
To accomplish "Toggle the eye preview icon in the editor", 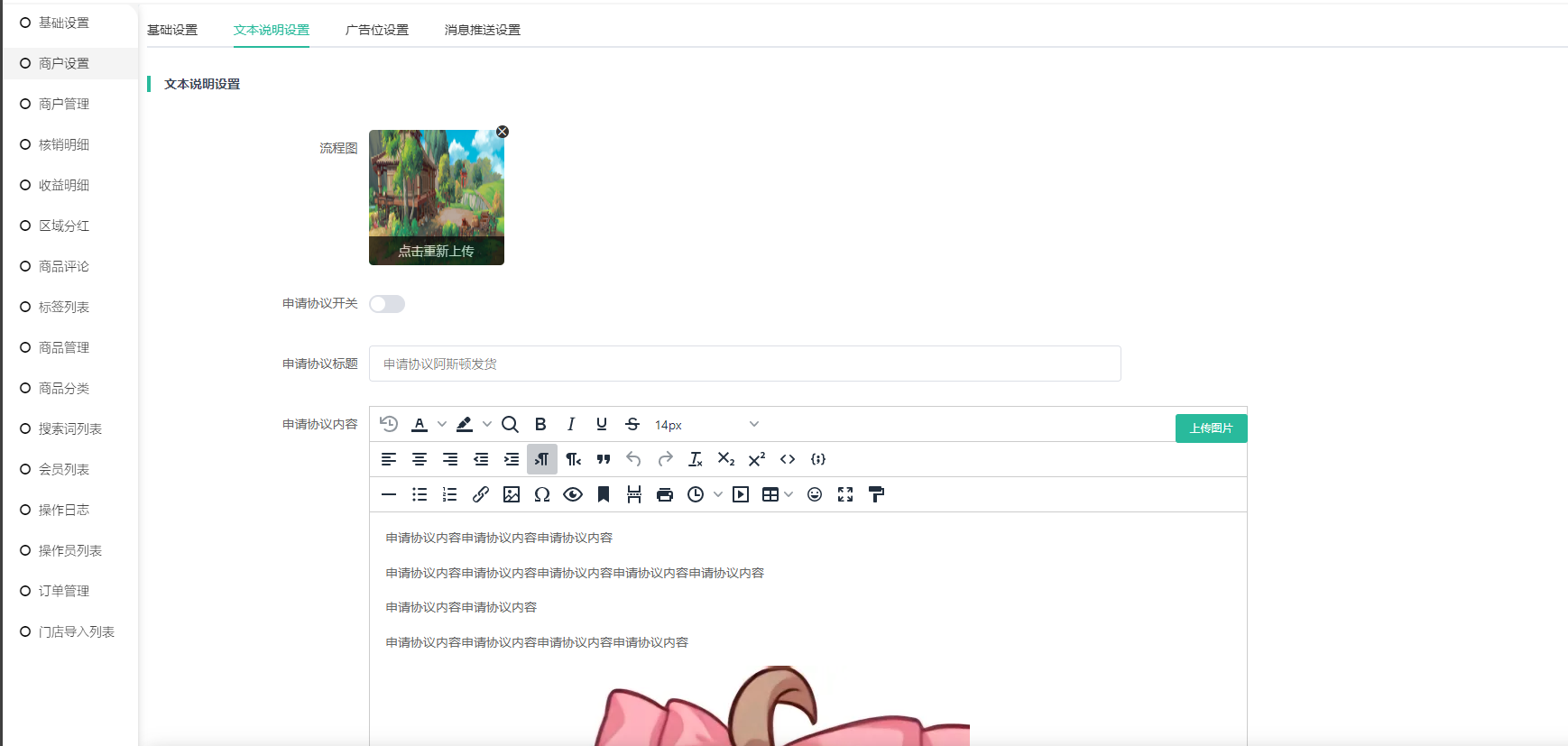I will pyautogui.click(x=573, y=494).
